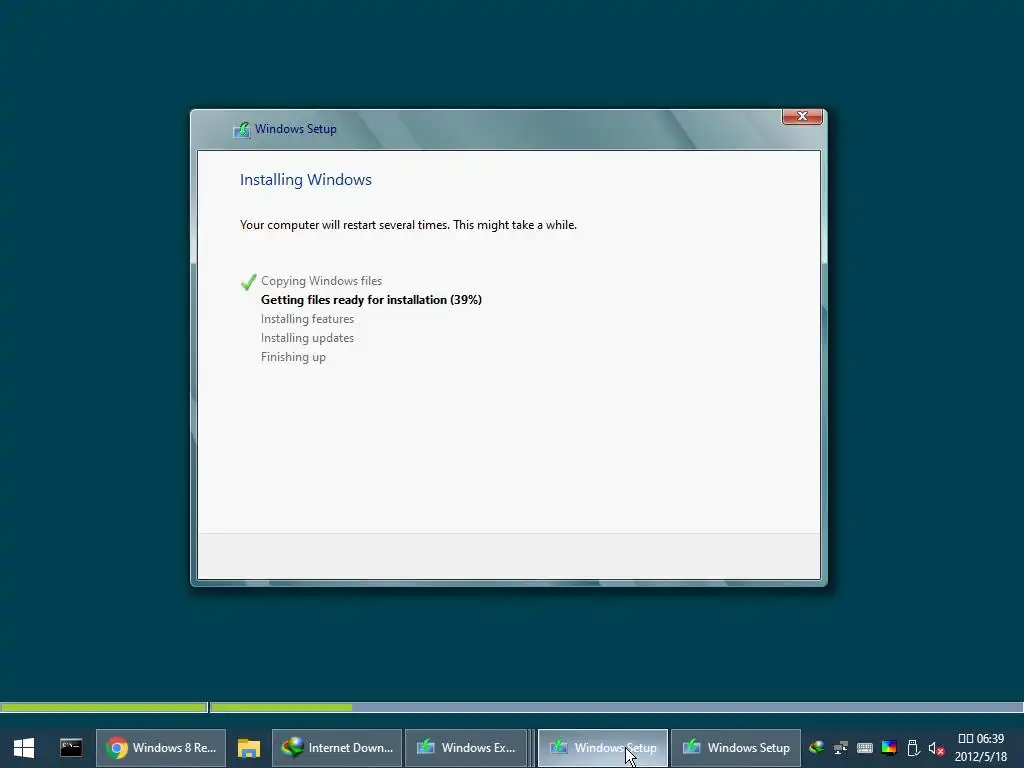The image size is (1024, 768).
Task: Click 'Getting files ready for installation (39%)'
Action: coord(371,300)
